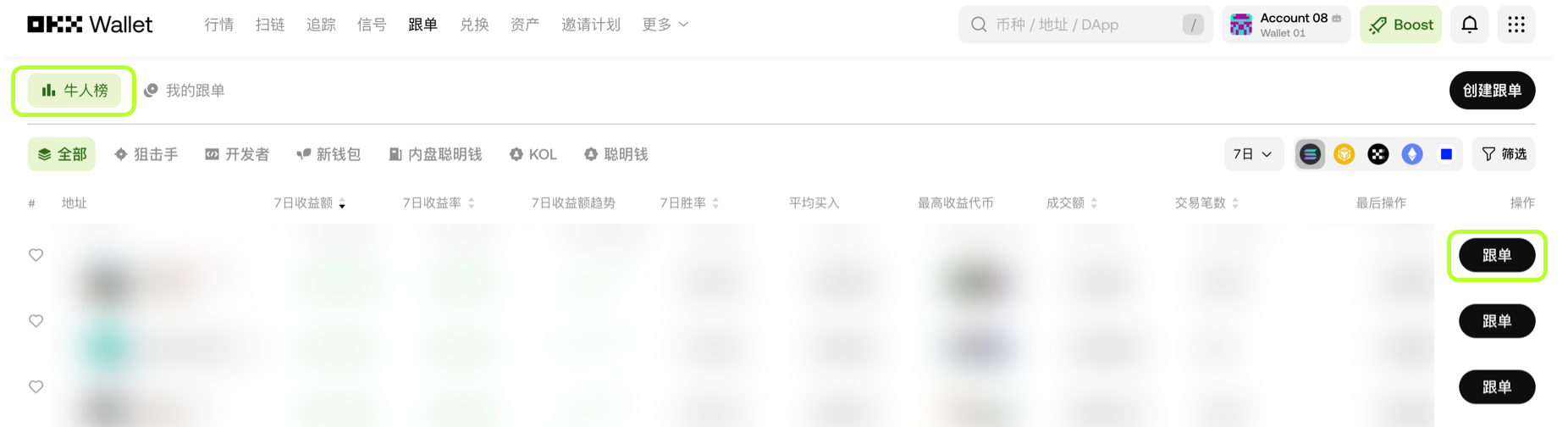Select the Base blue square chain icon
This screenshot has height=427, width=1568.
pos(1446,154)
